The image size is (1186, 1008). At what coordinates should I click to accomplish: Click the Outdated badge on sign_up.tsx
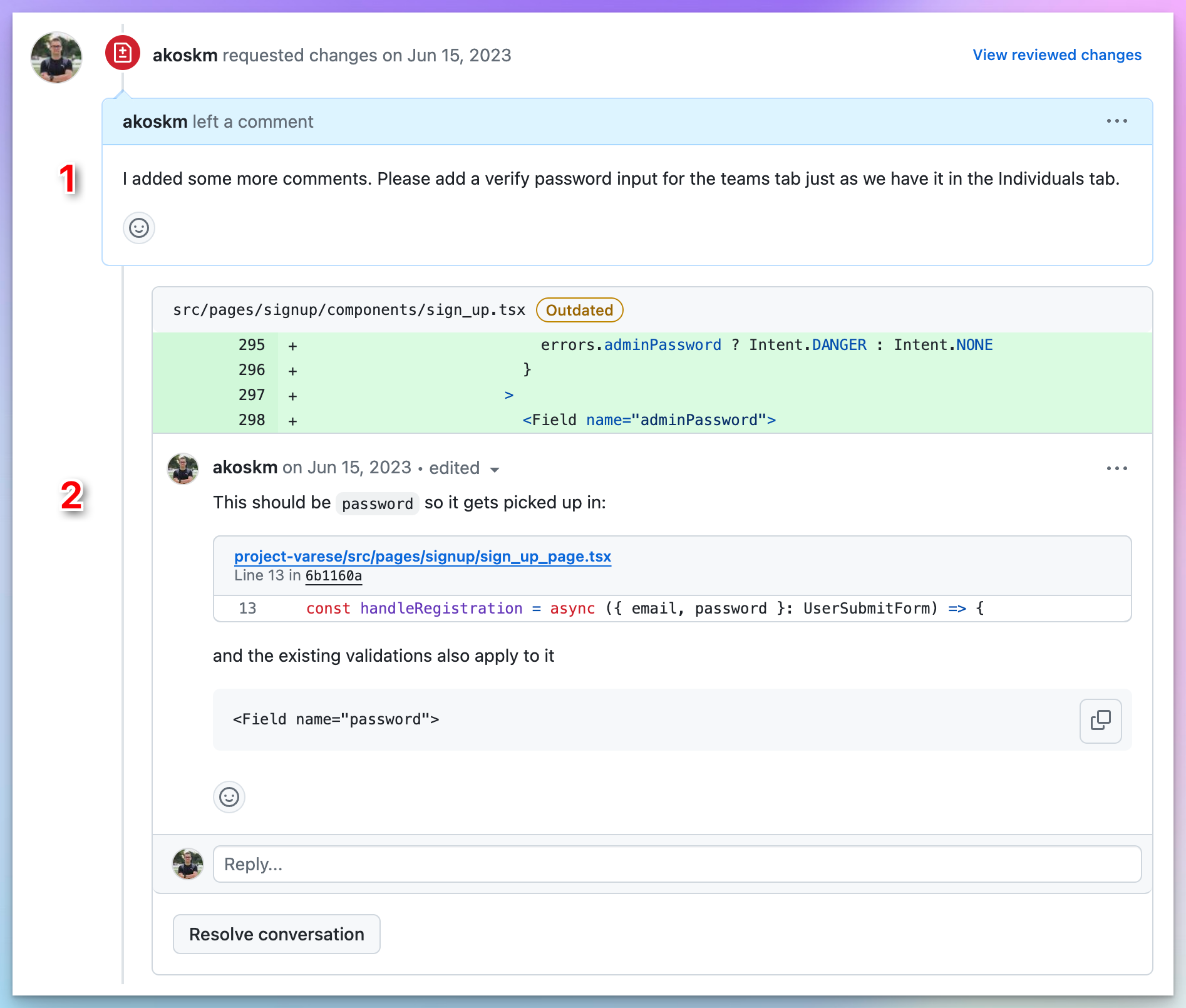(x=579, y=310)
